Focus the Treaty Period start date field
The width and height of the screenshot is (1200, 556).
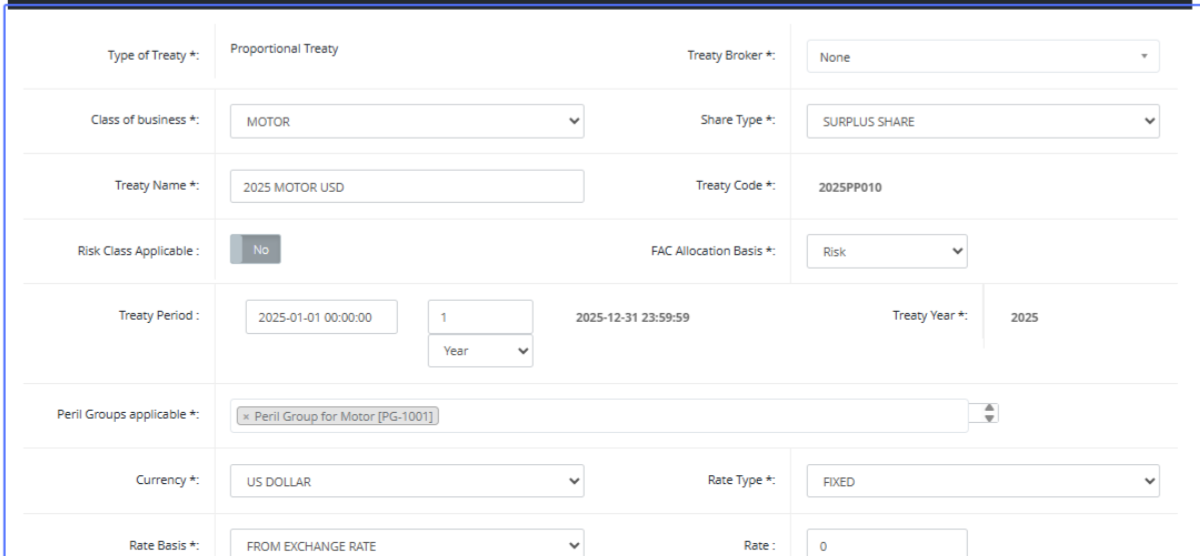point(321,317)
